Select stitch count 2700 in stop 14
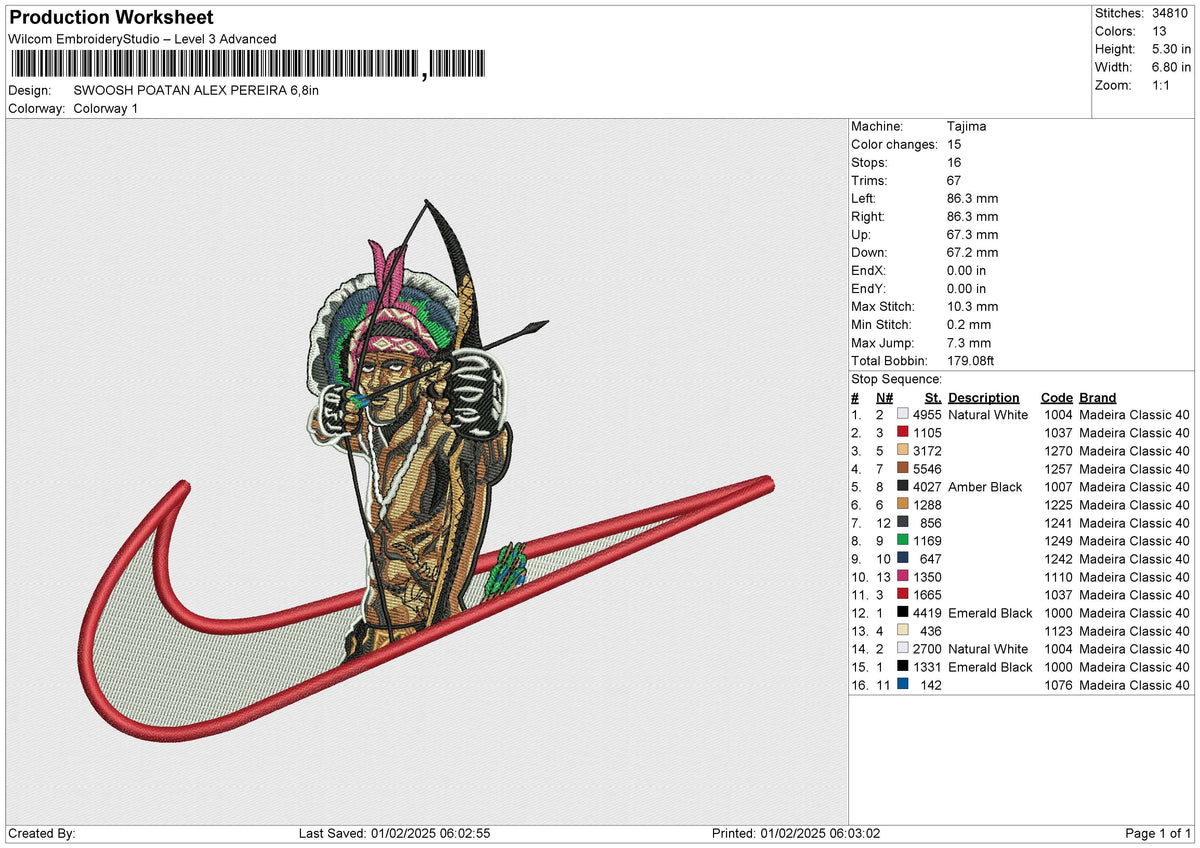The image size is (1200, 848). 928,648
